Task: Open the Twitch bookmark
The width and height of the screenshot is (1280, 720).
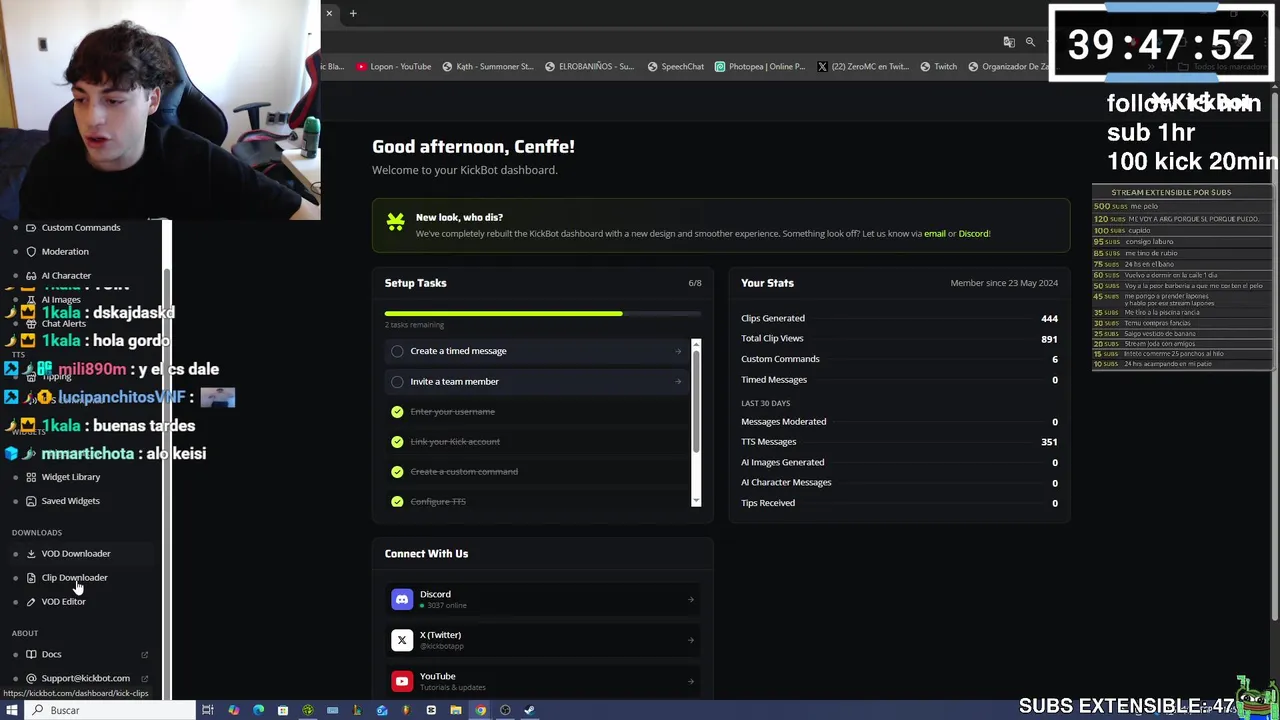Action: click(x=938, y=67)
